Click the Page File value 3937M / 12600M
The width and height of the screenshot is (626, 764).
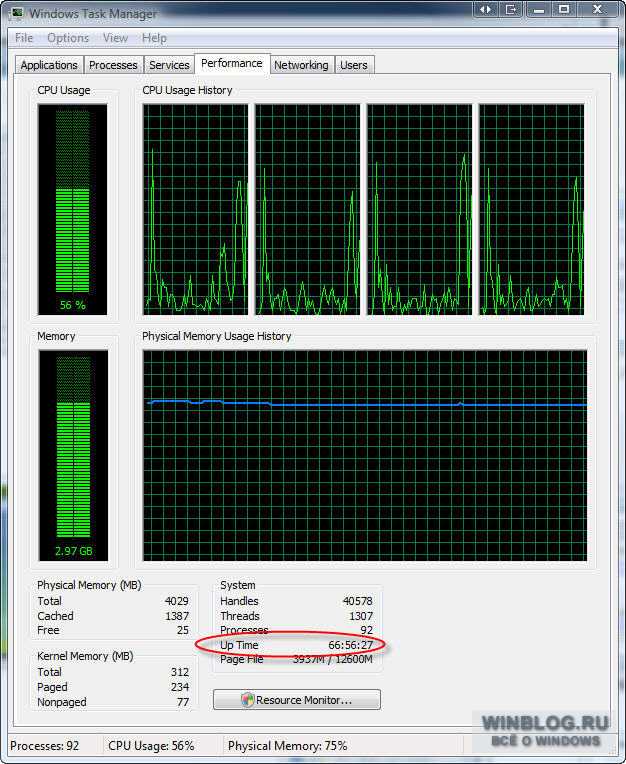pos(333,659)
